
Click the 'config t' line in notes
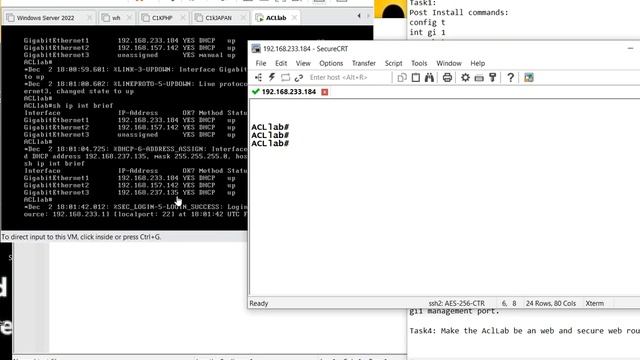tap(427, 22)
